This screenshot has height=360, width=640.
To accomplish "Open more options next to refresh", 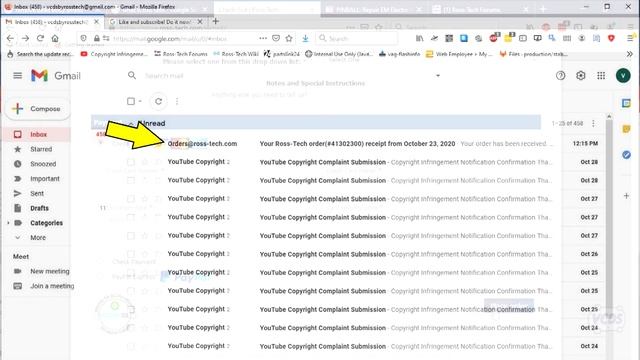I will click(x=177, y=101).
